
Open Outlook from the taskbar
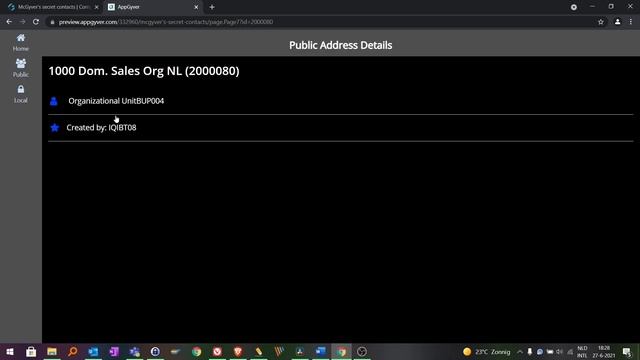tap(93, 351)
